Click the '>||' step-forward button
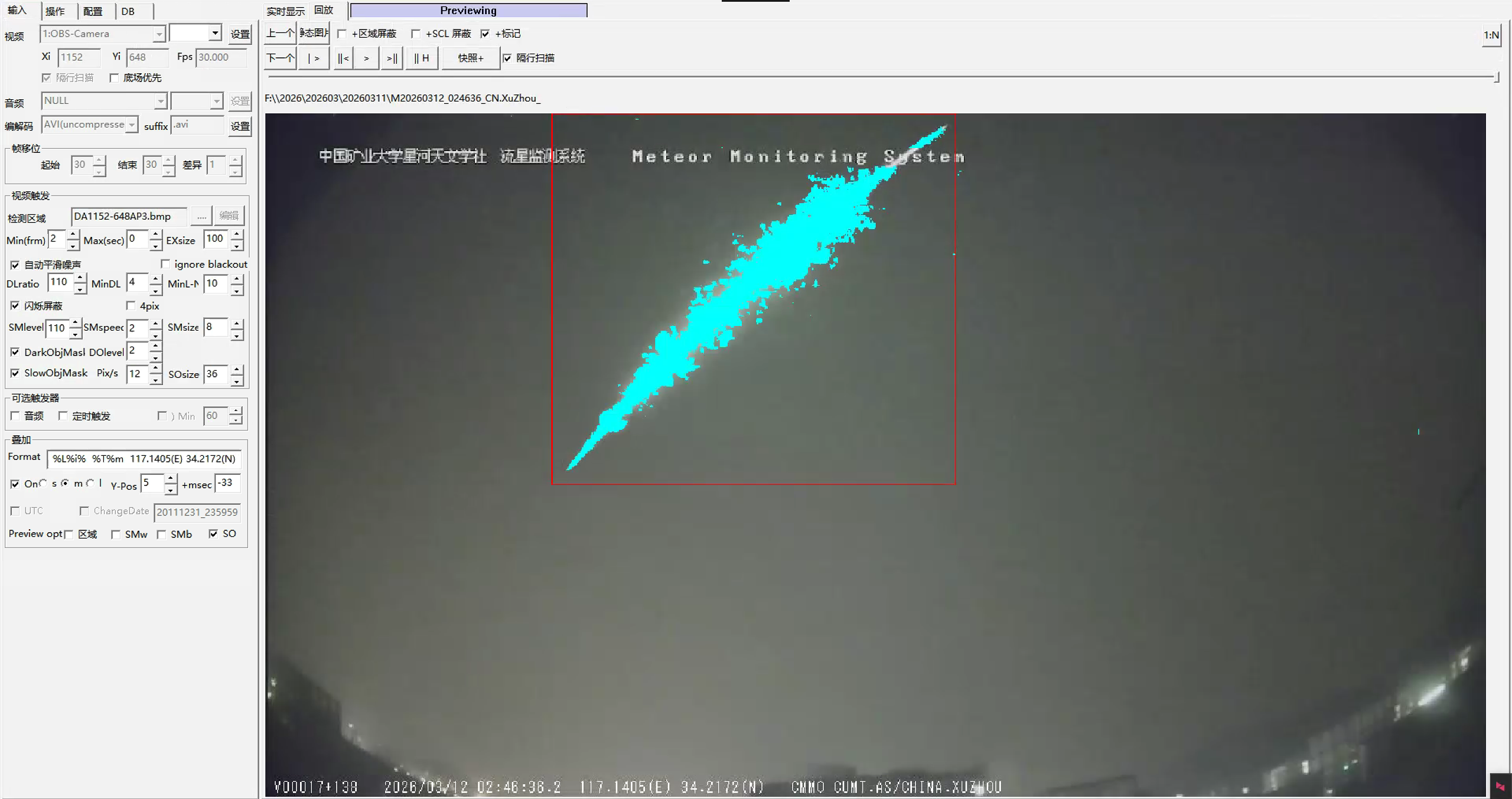1512x799 pixels. pos(392,58)
